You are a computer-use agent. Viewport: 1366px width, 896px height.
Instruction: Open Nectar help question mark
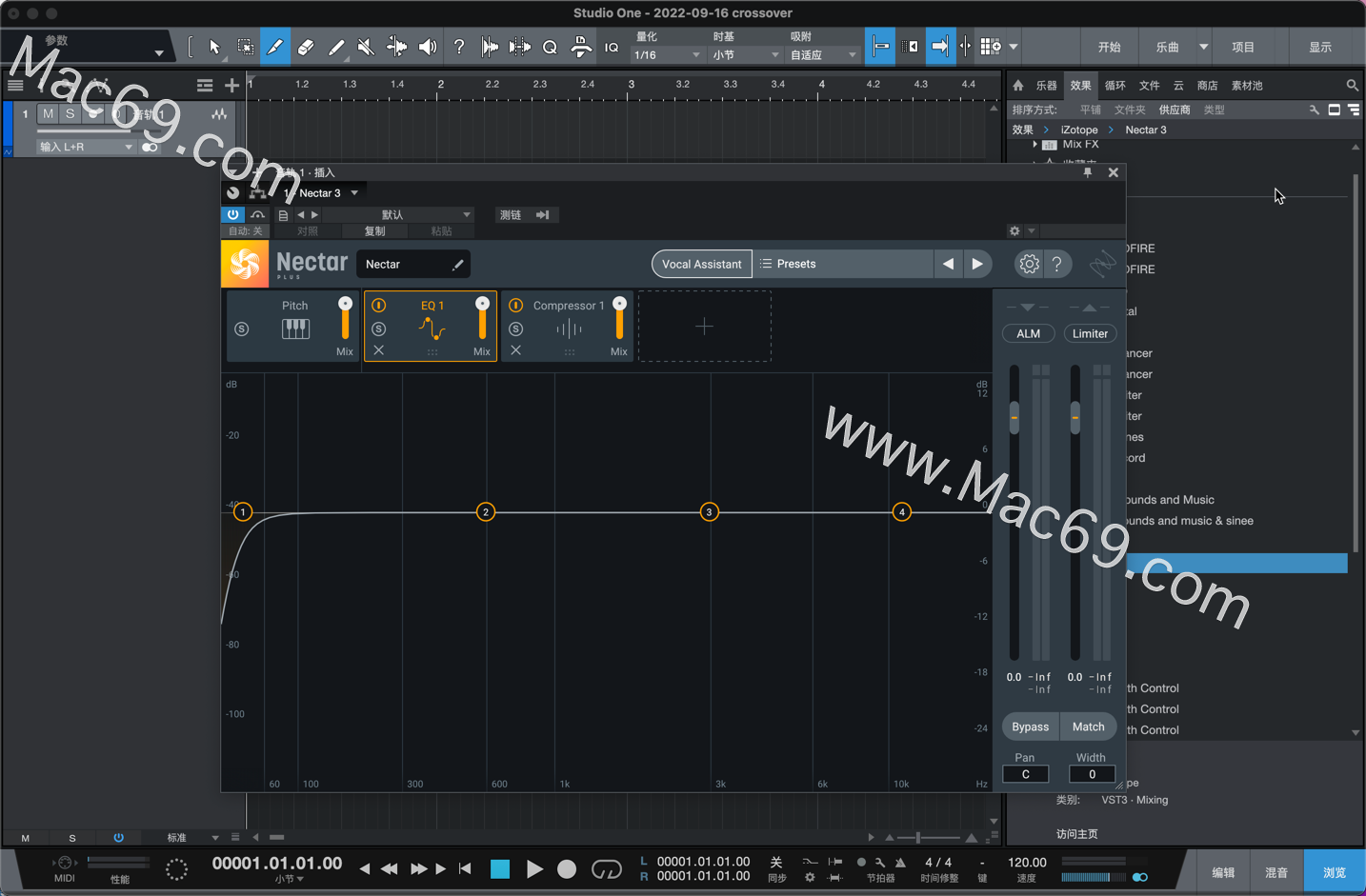click(x=1056, y=264)
